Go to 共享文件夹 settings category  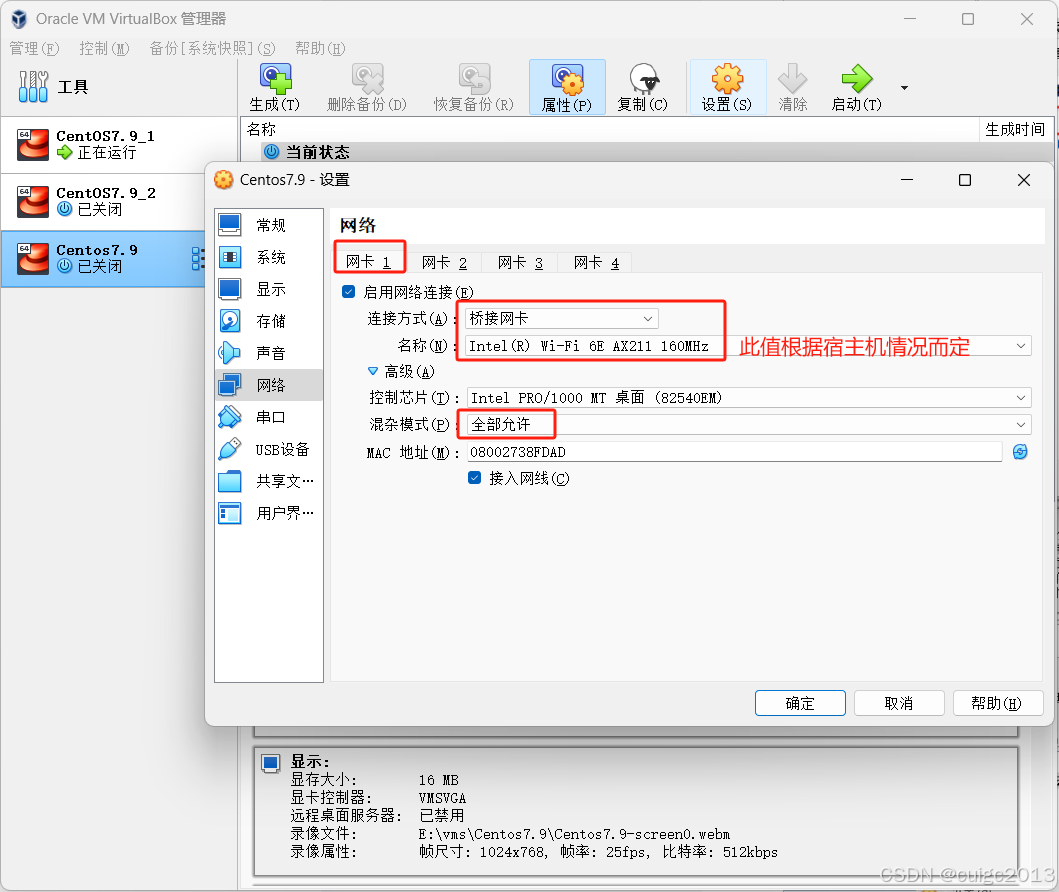tap(269, 481)
